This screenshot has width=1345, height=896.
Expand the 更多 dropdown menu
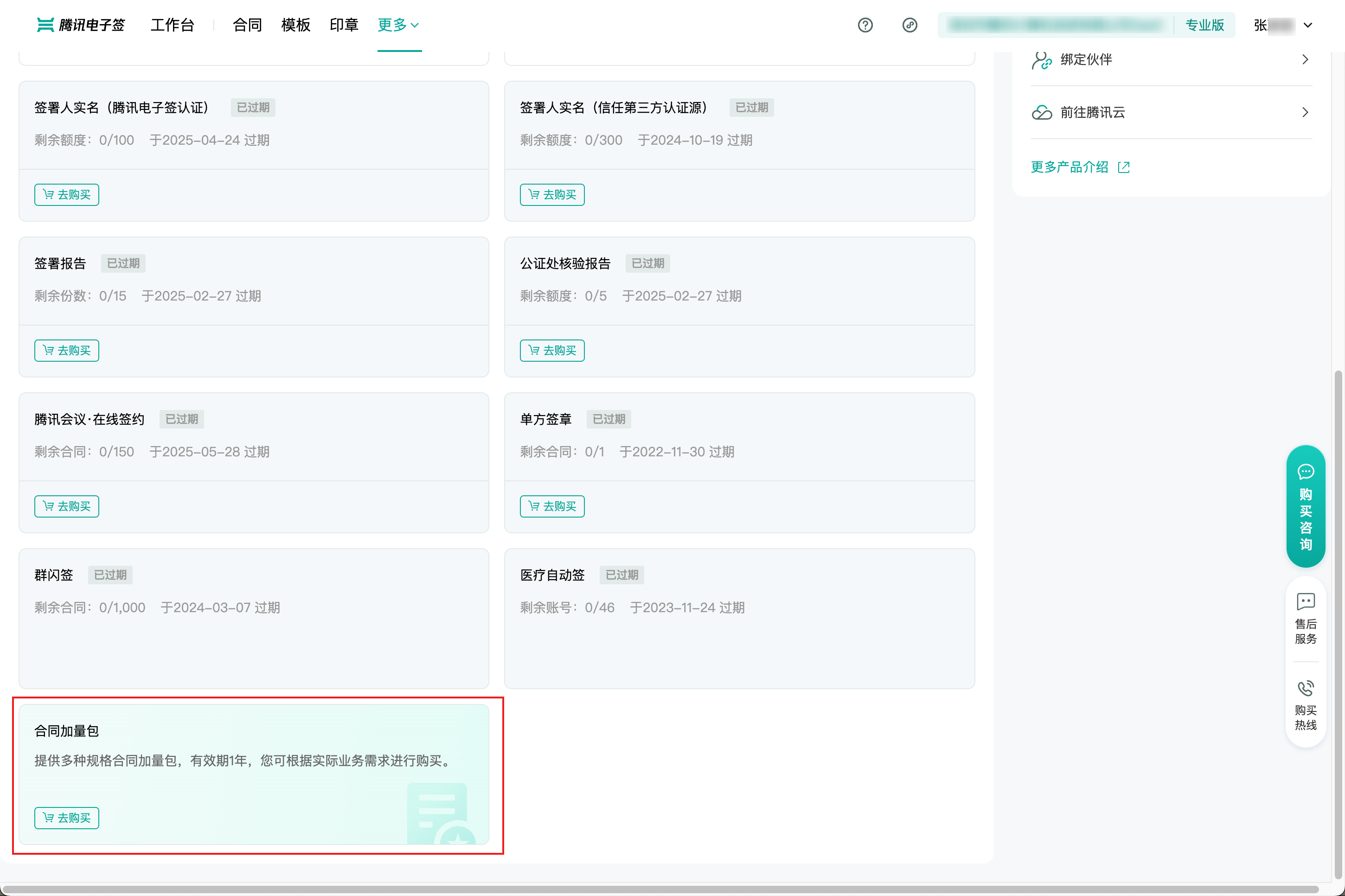[x=399, y=25]
